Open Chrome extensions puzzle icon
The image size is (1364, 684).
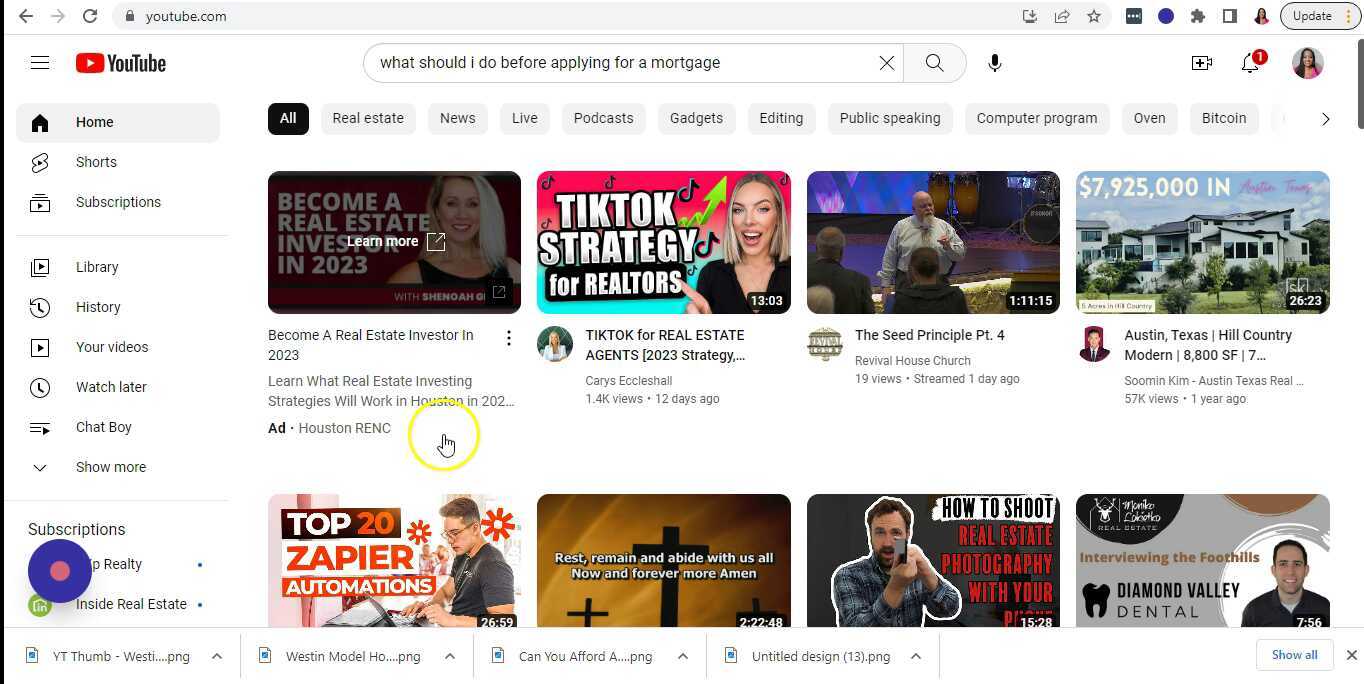pyautogui.click(x=1198, y=16)
